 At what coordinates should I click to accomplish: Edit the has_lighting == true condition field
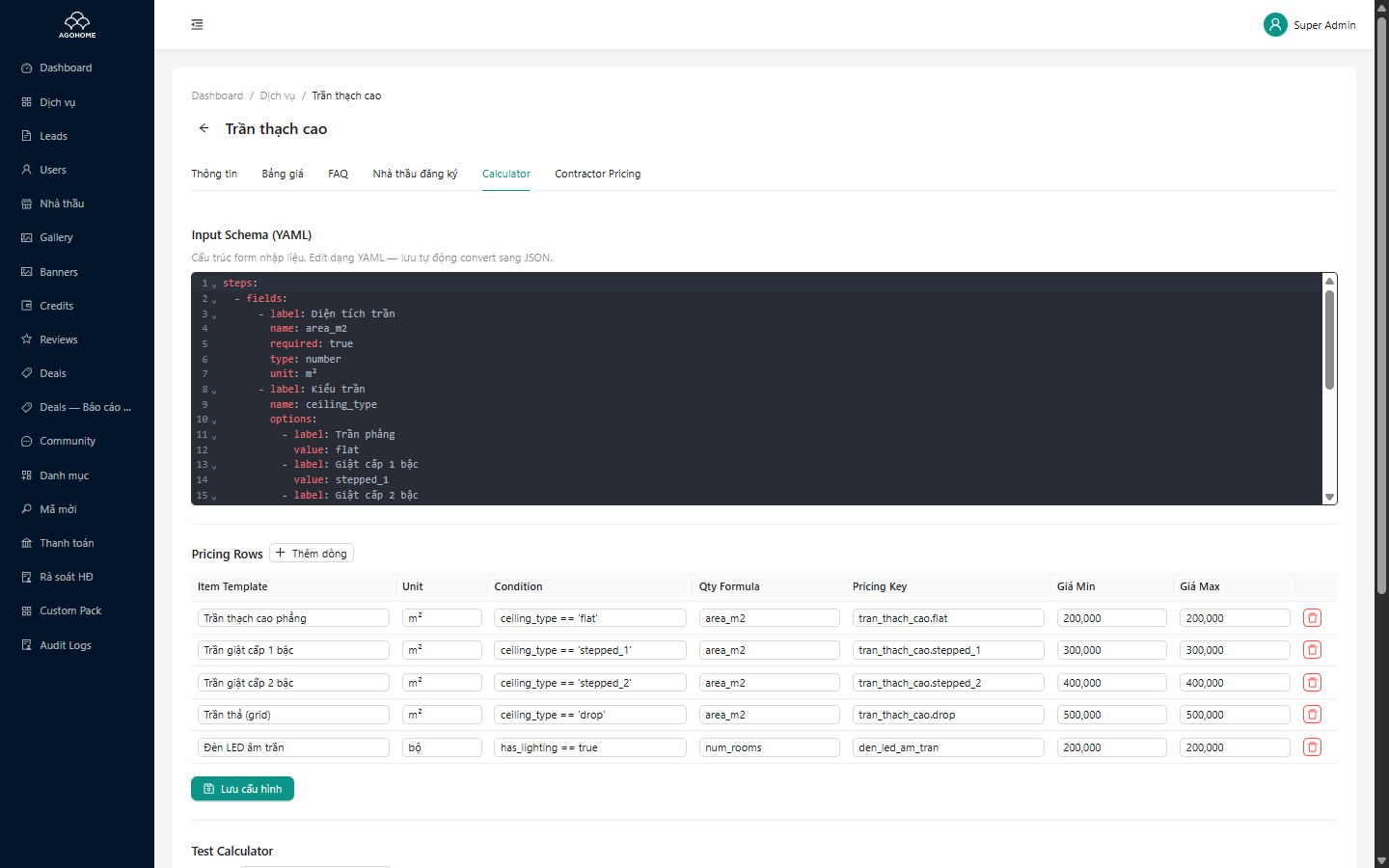pos(590,747)
